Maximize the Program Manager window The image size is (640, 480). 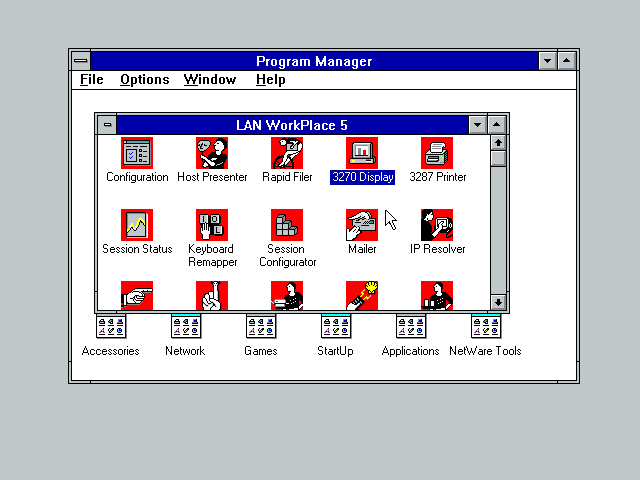click(x=567, y=61)
